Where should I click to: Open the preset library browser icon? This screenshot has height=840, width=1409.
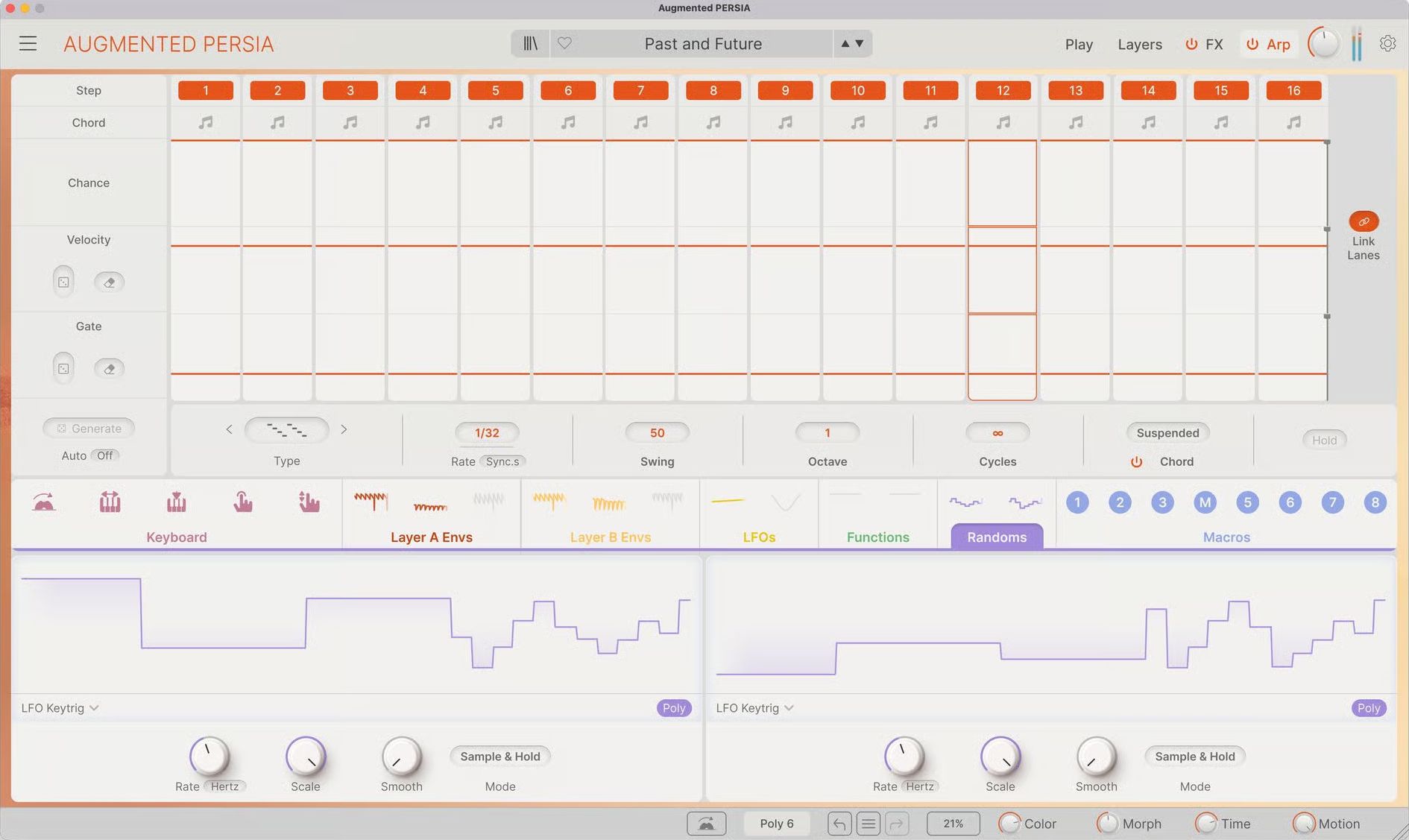530,44
